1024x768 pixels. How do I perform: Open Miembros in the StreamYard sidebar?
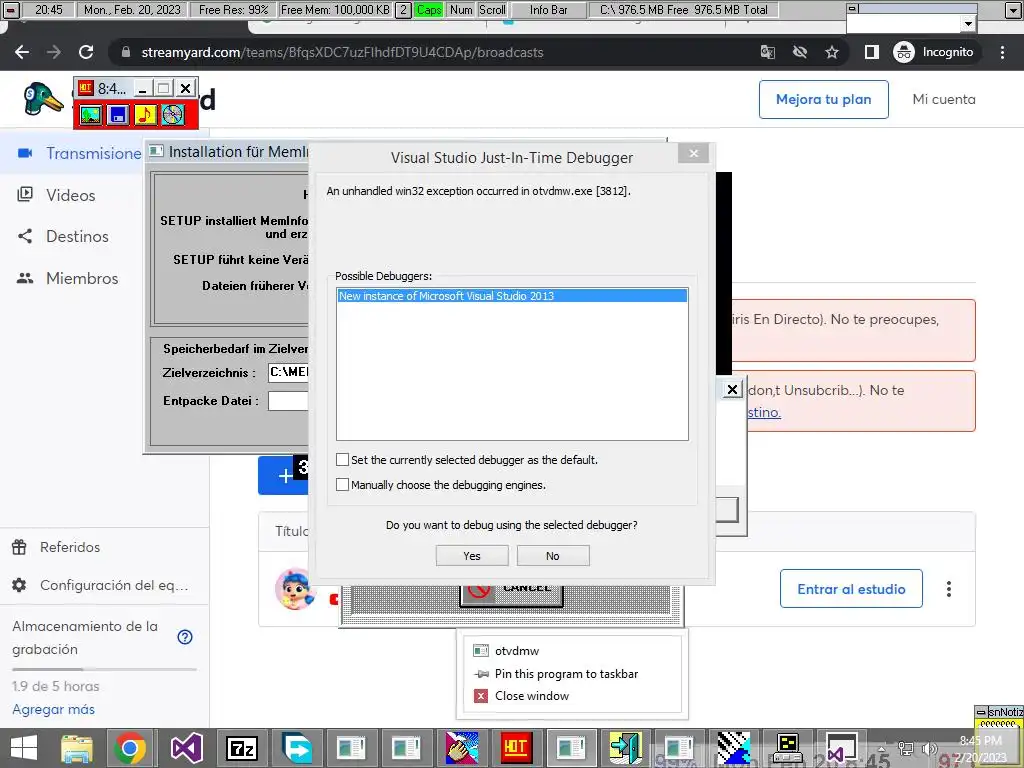pyautogui.click(x=82, y=278)
